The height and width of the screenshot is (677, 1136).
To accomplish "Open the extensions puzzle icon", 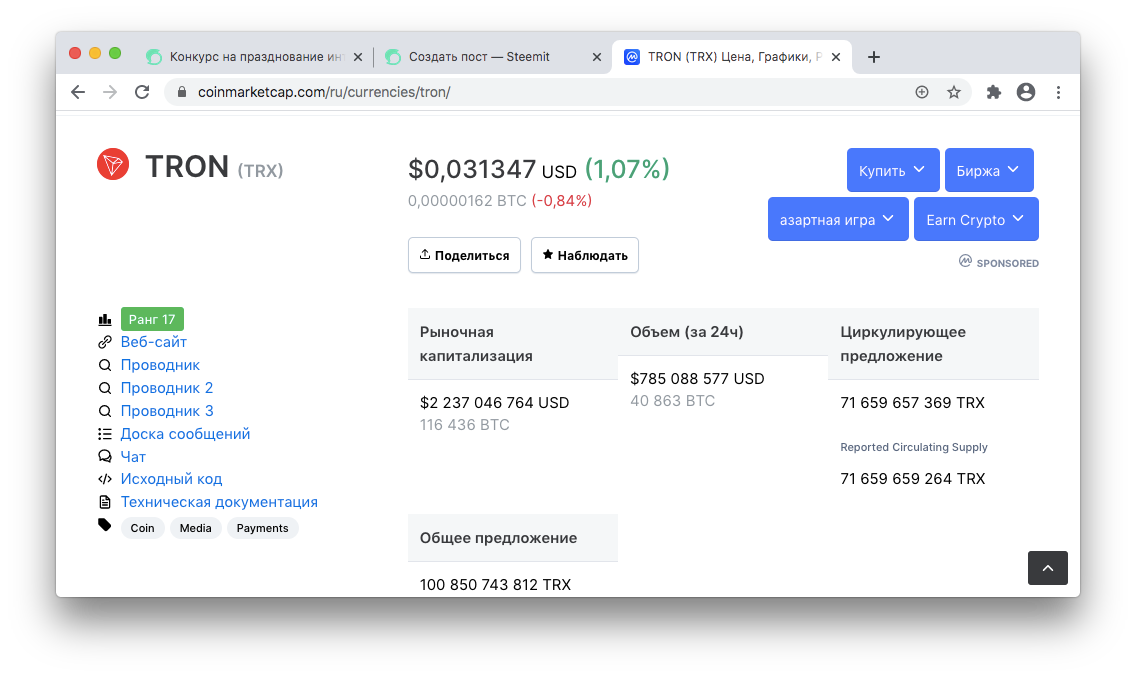I will tap(993, 92).
